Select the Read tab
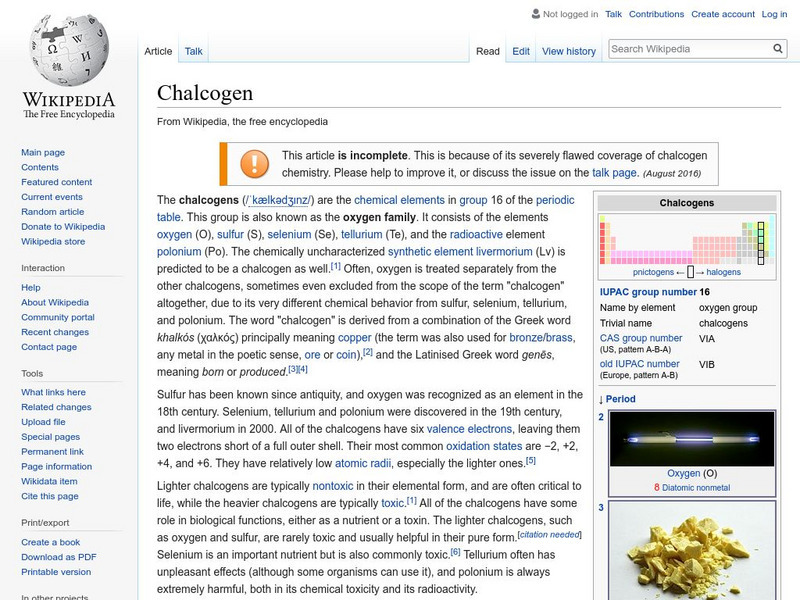Image resolution: width=800 pixels, height=600 pixels. [487, 51]
